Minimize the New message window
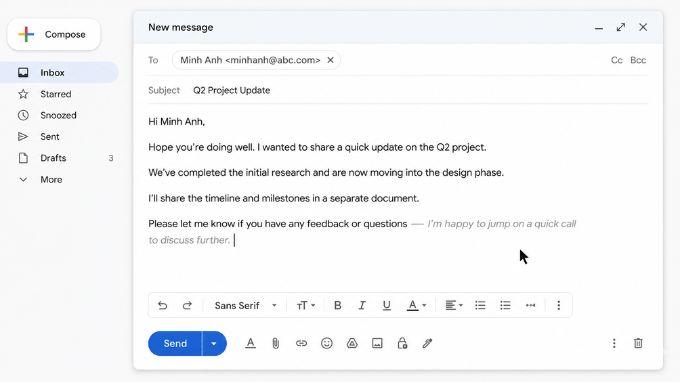Screen dimensions: 680x382 click(599, 28)
